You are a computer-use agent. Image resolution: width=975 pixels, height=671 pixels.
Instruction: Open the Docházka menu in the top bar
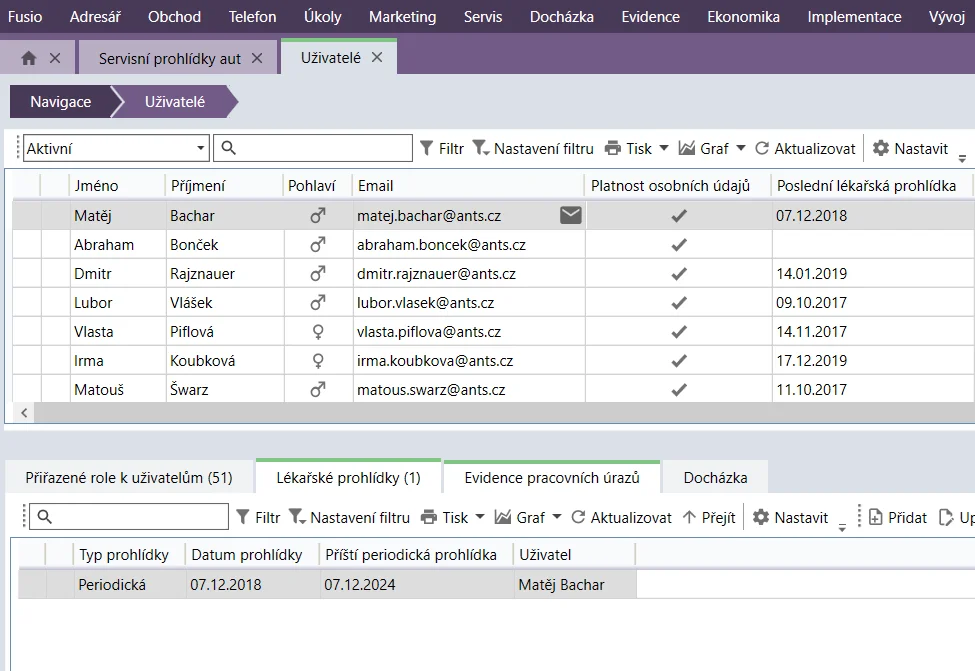(562, 17)
